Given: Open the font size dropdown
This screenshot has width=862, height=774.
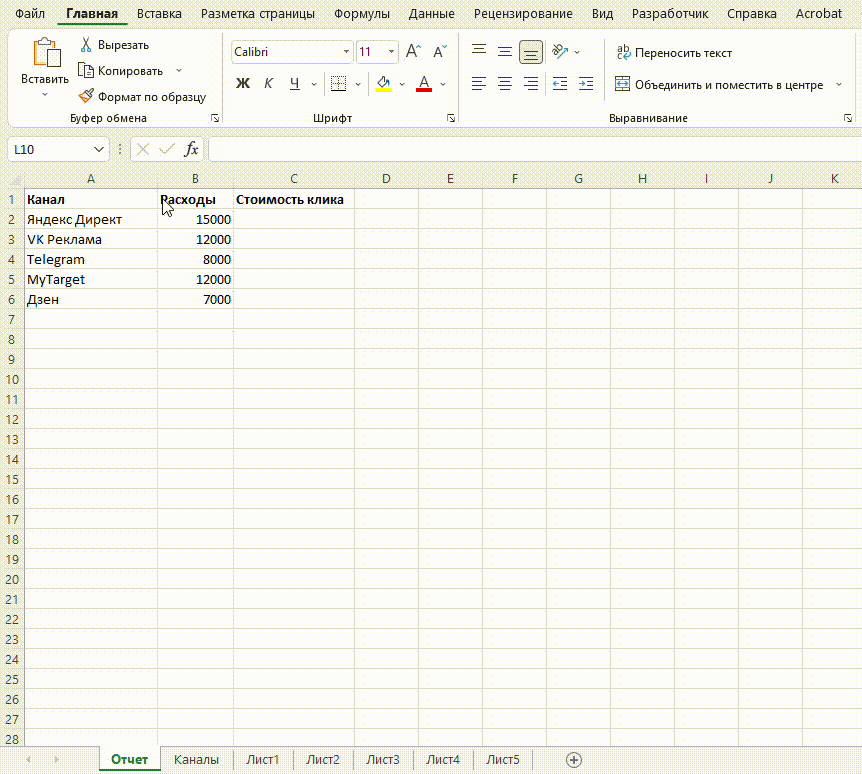Looking at the screenshot, I should (390, 52).
